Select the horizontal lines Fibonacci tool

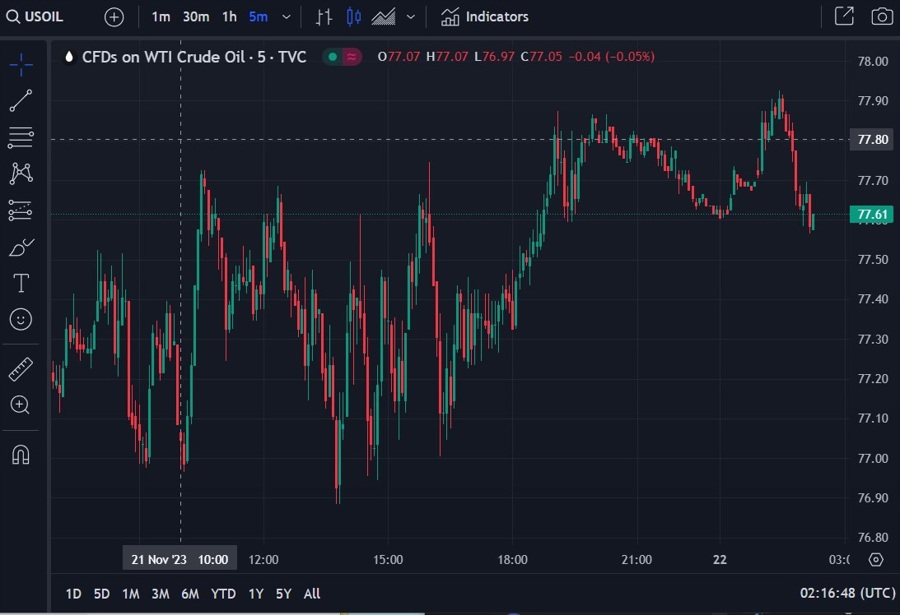(21, 137)
